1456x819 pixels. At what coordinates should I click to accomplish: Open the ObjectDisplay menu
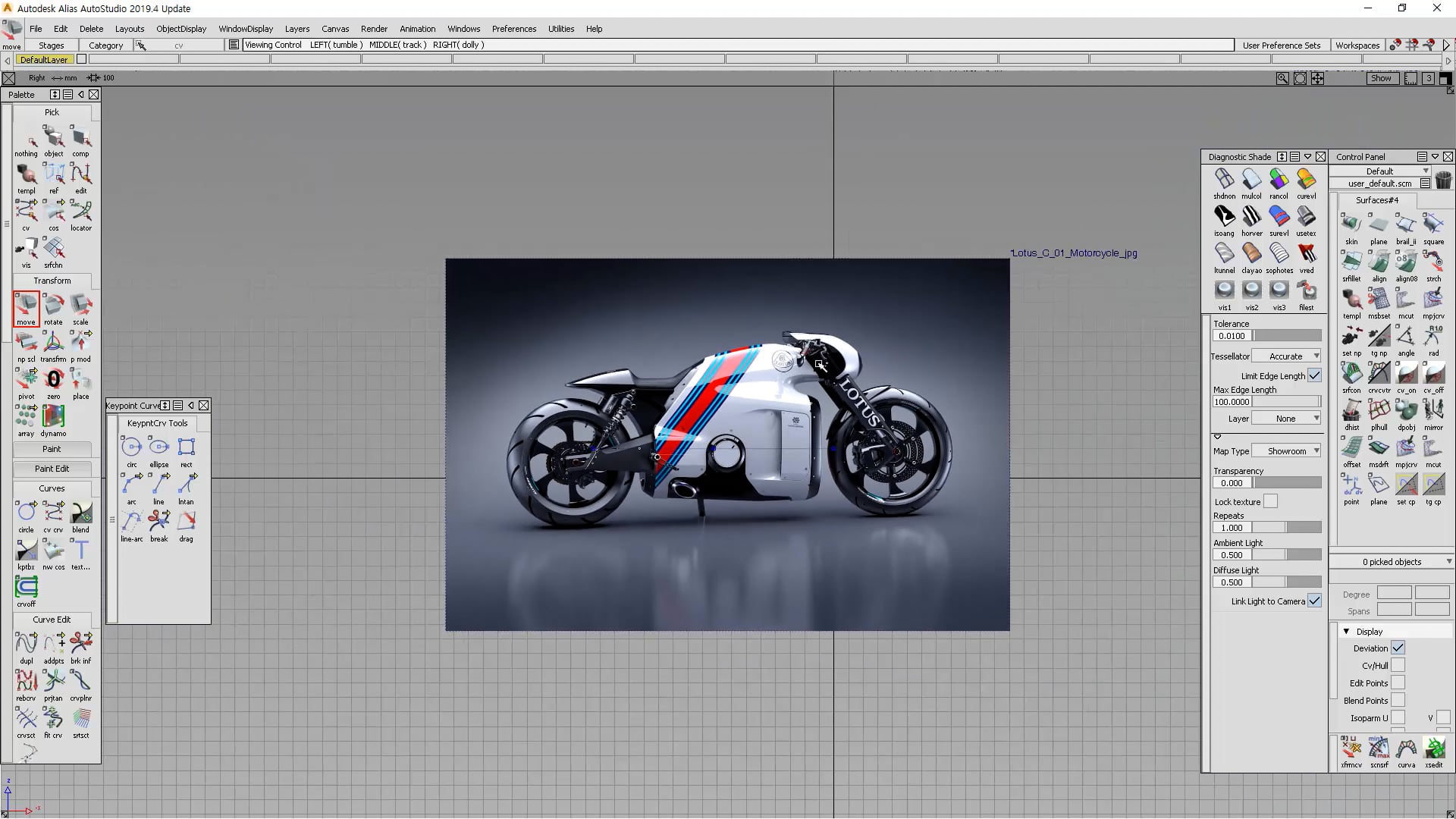click(181, 29)
